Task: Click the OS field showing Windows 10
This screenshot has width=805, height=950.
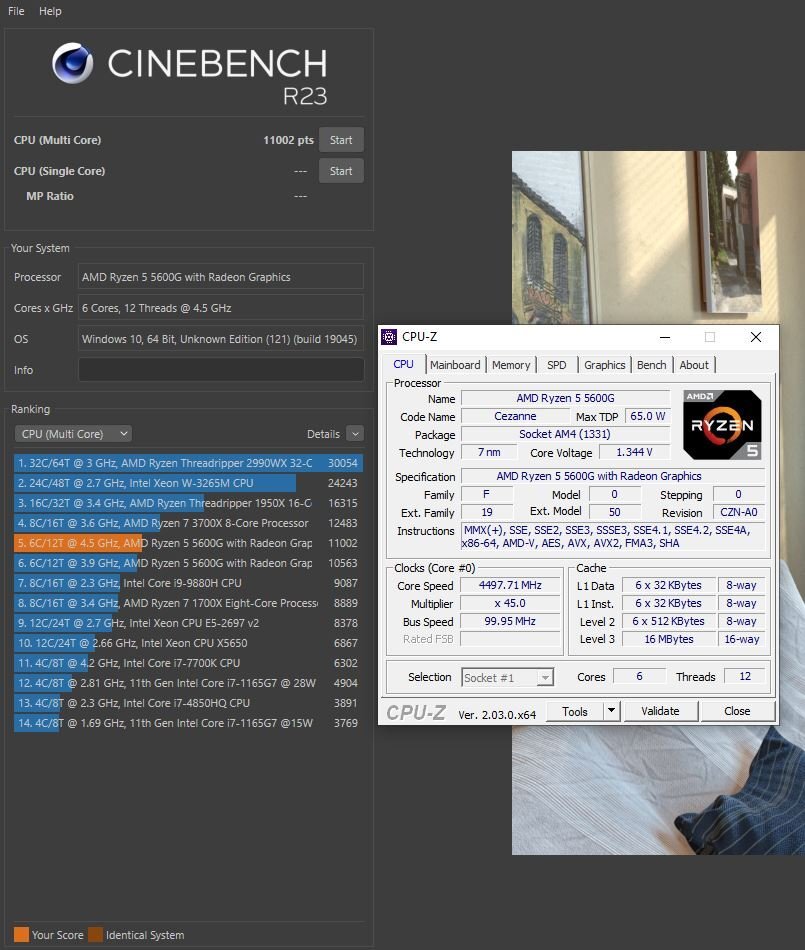Action: point(221,339)
